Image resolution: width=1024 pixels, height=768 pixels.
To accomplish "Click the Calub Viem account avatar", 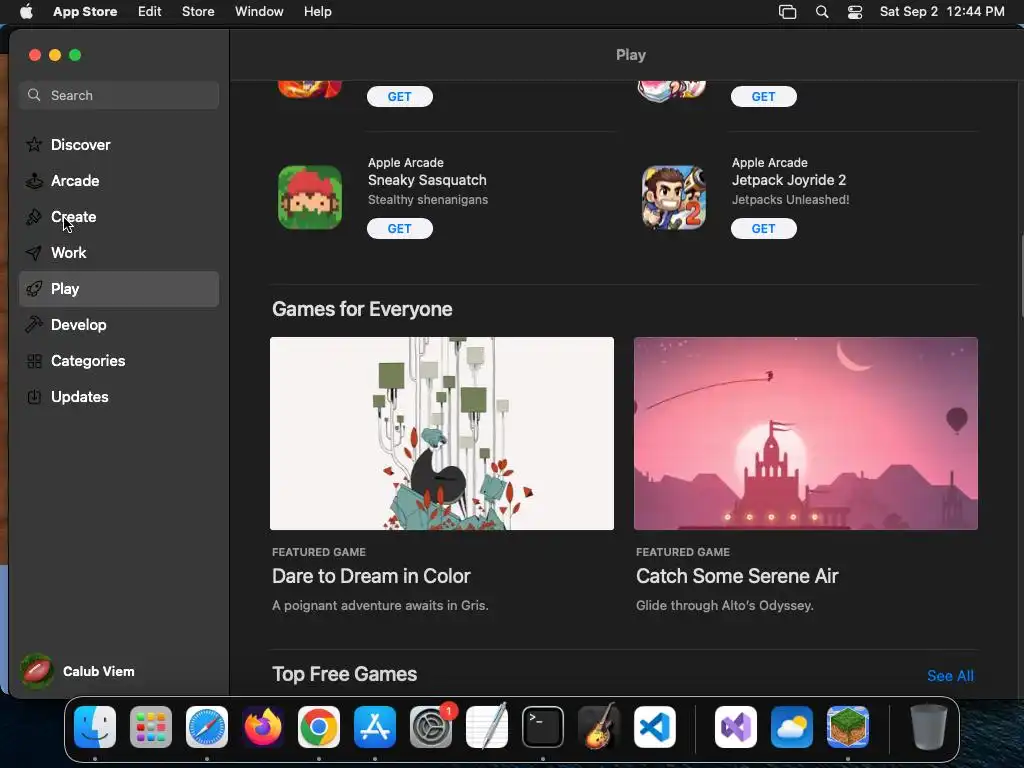I will click(37, 671).
